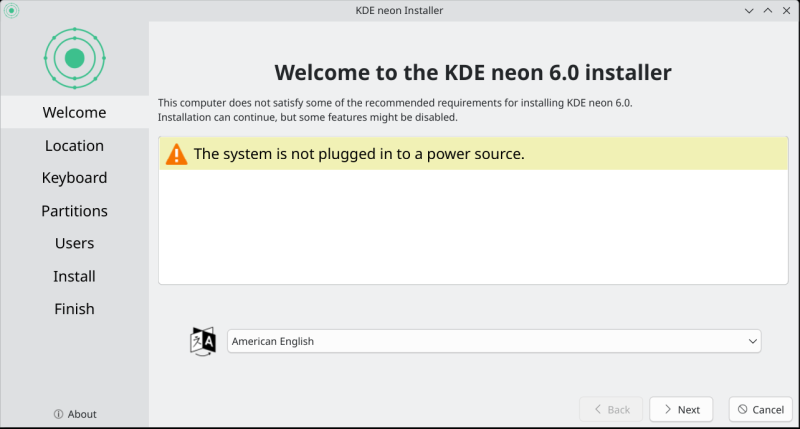
Task: Open the Keyboard step
Action: [x=74, y=178]
